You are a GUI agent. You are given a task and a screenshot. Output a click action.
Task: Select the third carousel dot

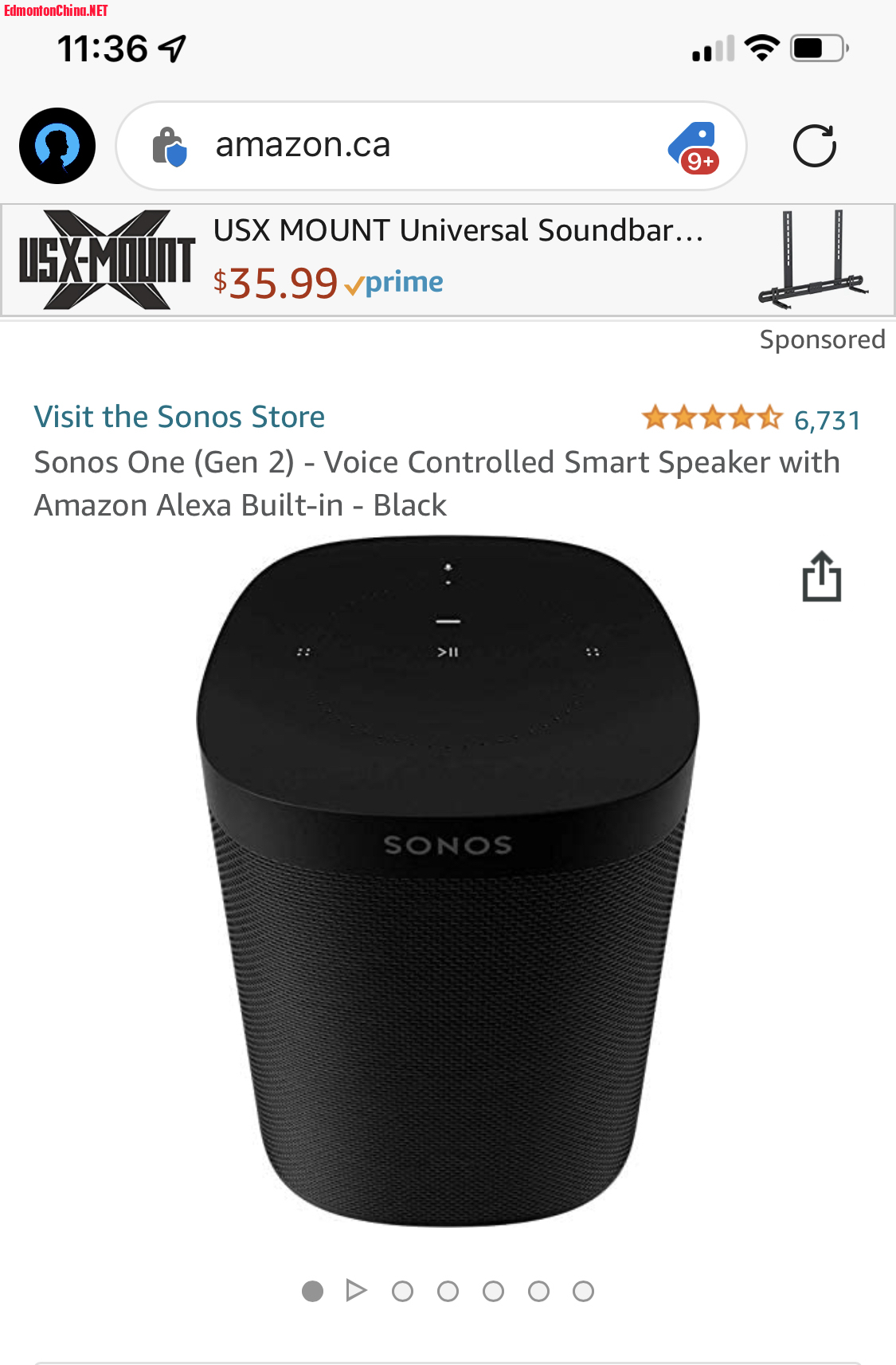(x=402, y=1291)
